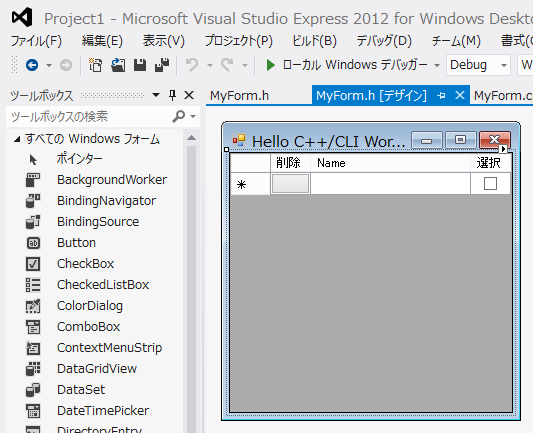
Task: Click the New Project toolbar icon
Action: 95,65
